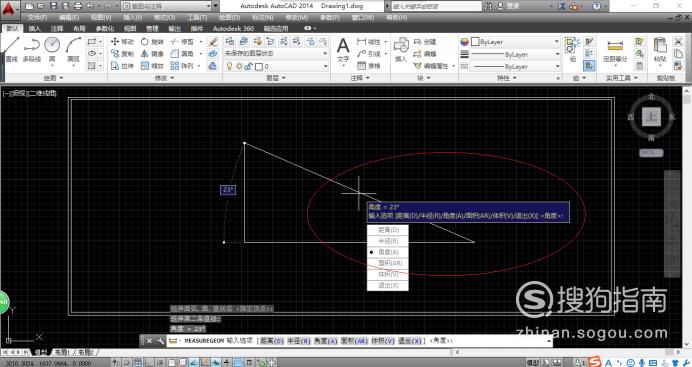
Task: Pick the Rotate (旋转) tool
Action: 152,41
